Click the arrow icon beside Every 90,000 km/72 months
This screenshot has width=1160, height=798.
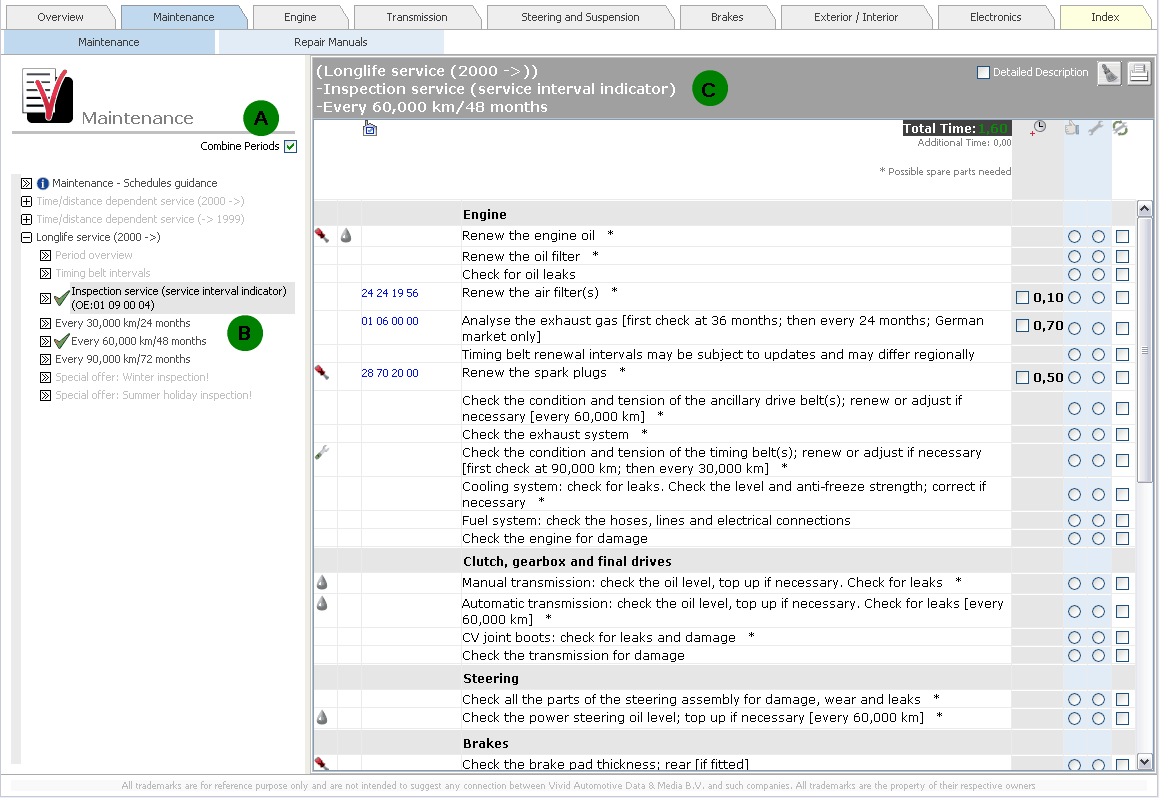(45, 359)
